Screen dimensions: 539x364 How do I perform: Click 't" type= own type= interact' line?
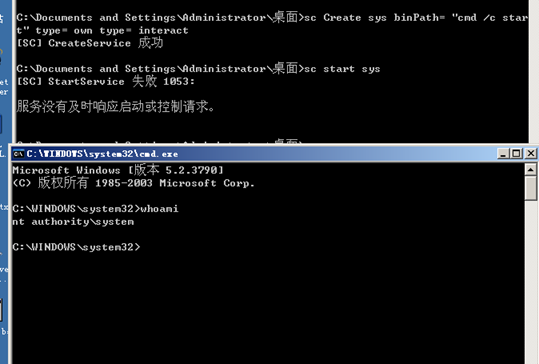pos(102,31)
